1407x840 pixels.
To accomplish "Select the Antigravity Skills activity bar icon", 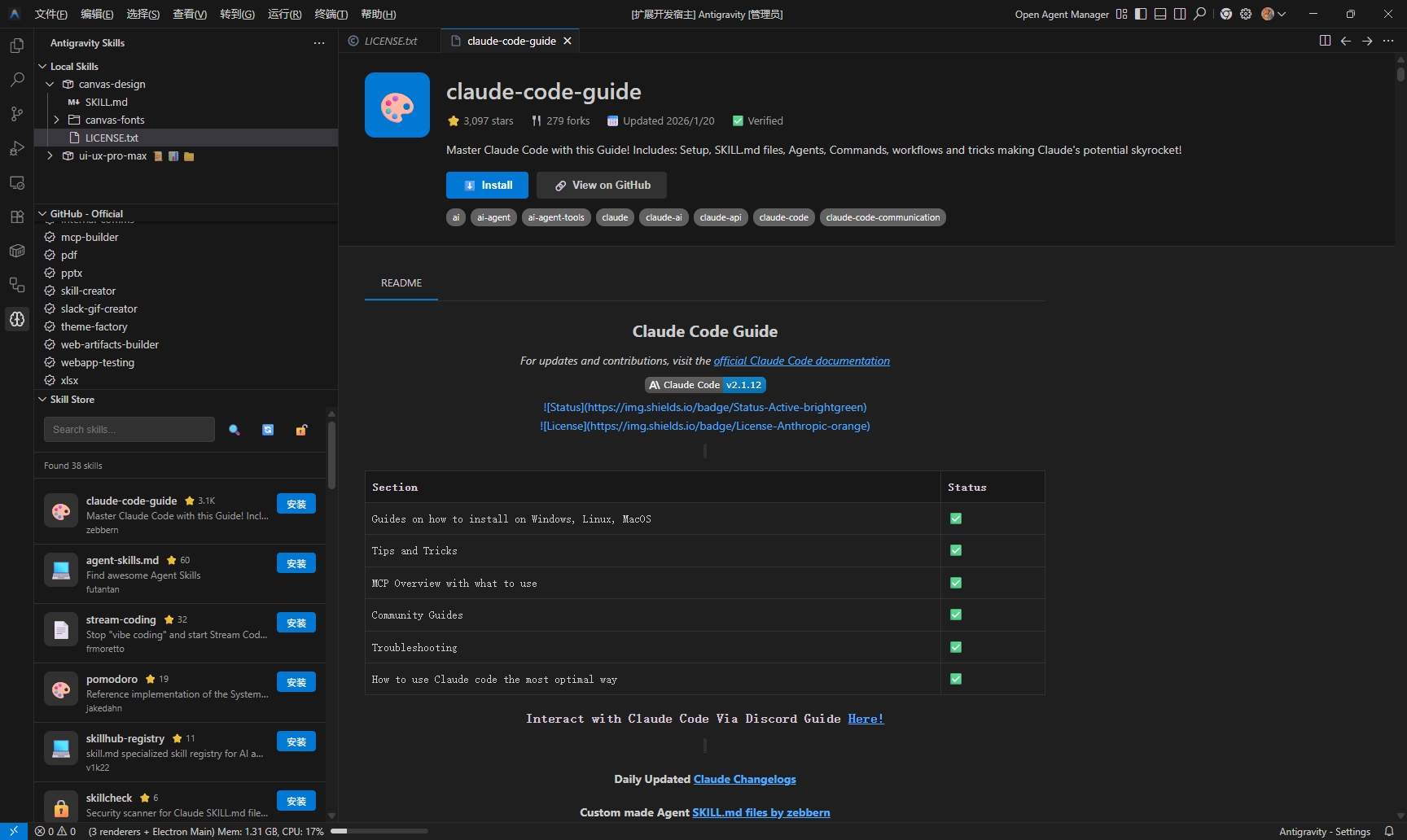I will pos(16,319).
